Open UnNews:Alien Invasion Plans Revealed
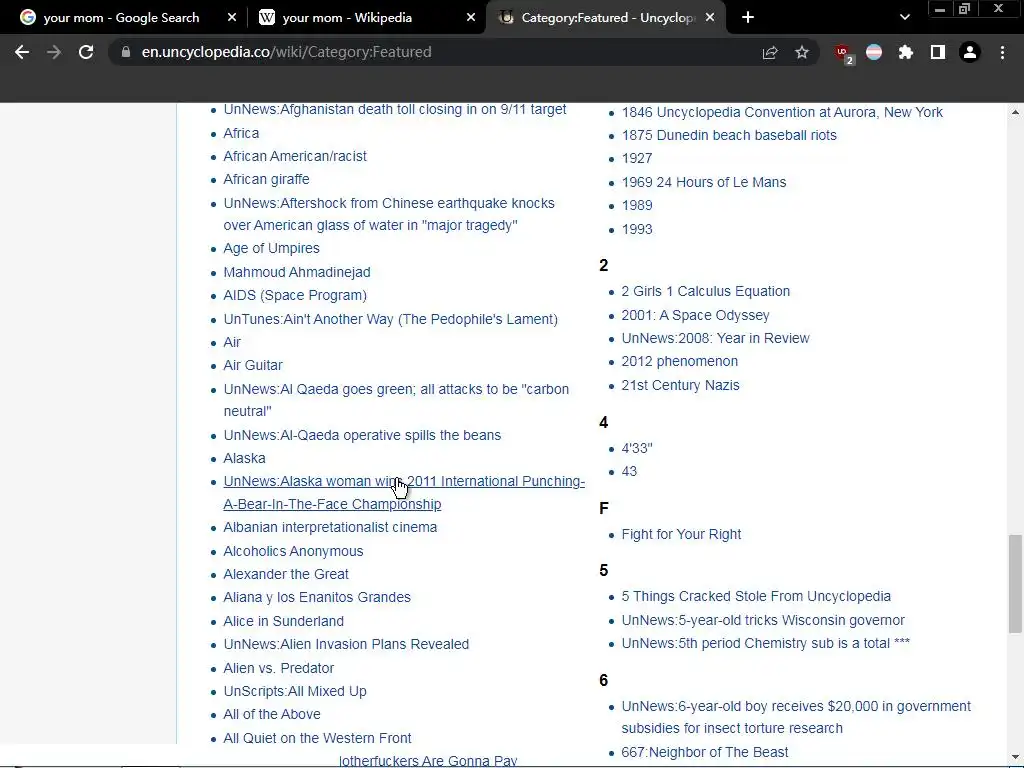Screen dimensions: 1024x768 pos(346,644)
